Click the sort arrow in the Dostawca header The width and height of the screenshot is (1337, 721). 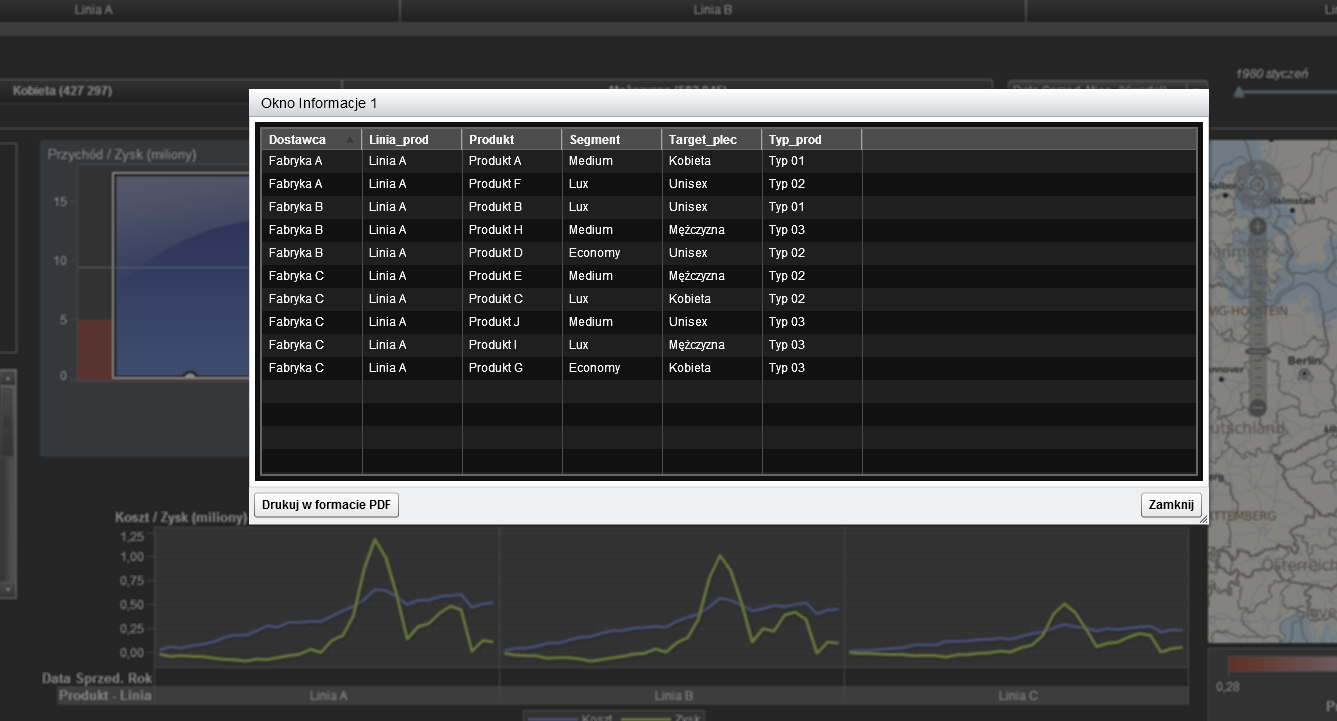349,140
